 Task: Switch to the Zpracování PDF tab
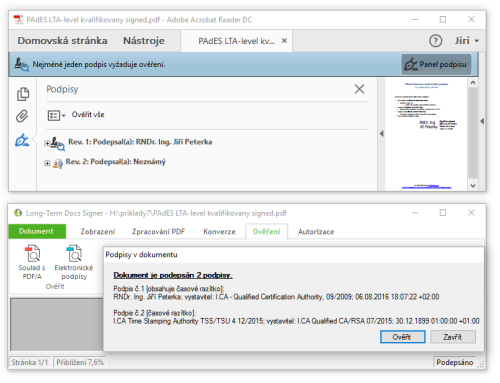coord(158,232)
